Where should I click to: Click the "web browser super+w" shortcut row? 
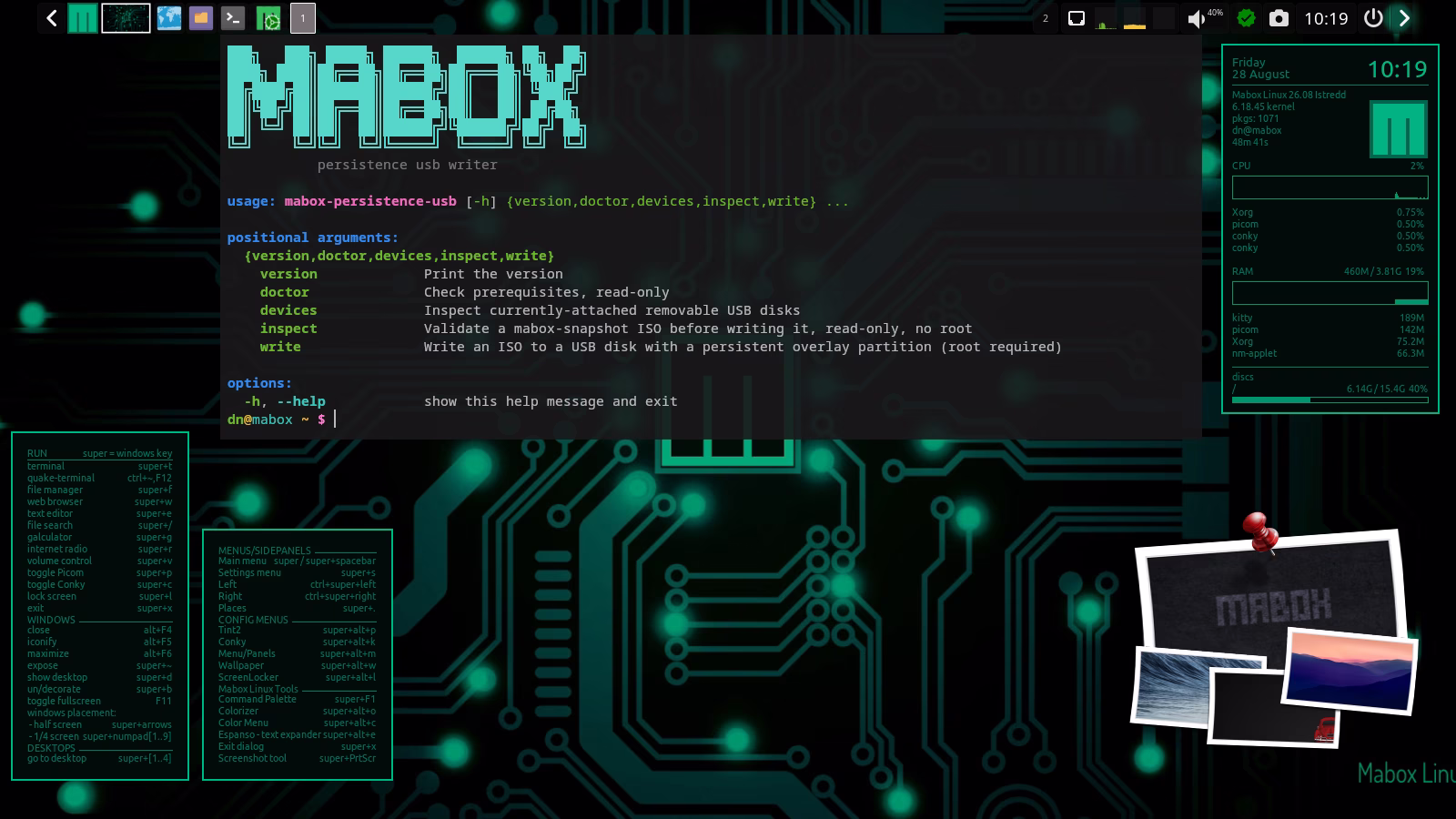pos(99,501)
